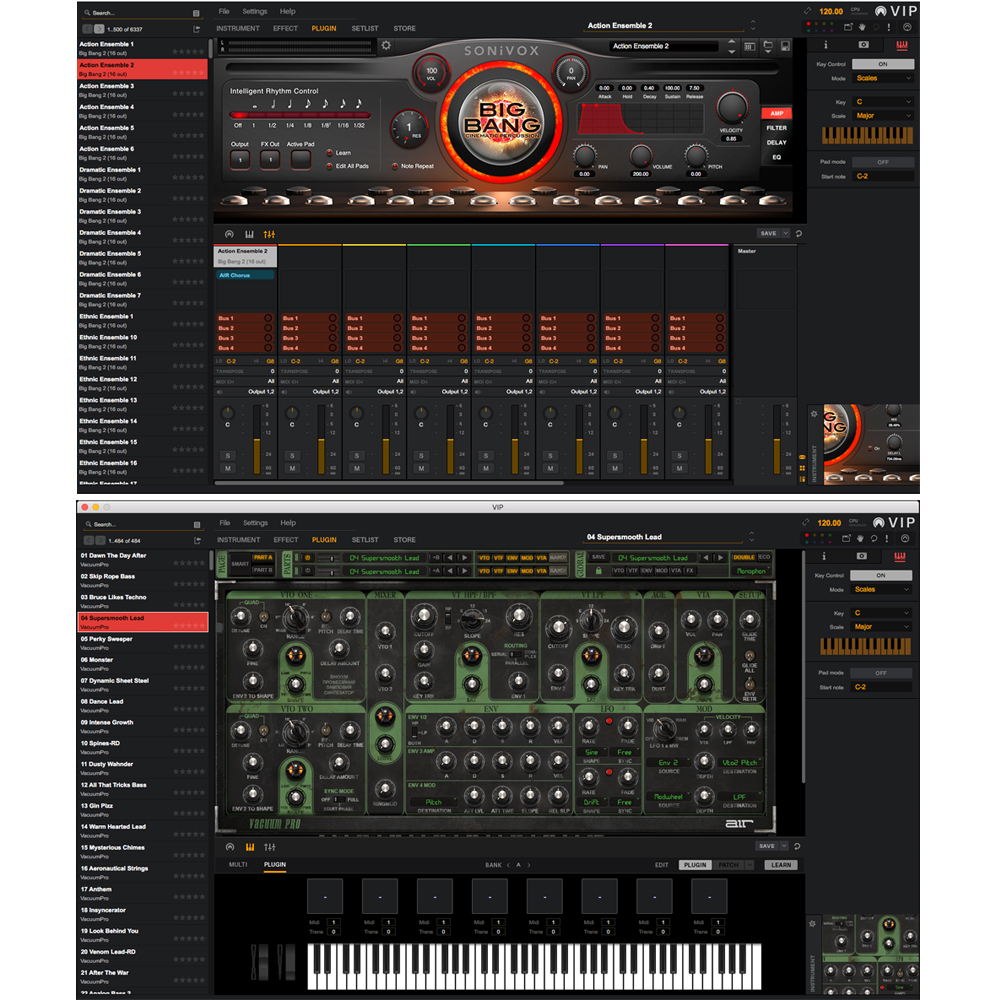Toggle Pad mode in bottom window
The image size is (1000, 1000).
click(881, 673)
